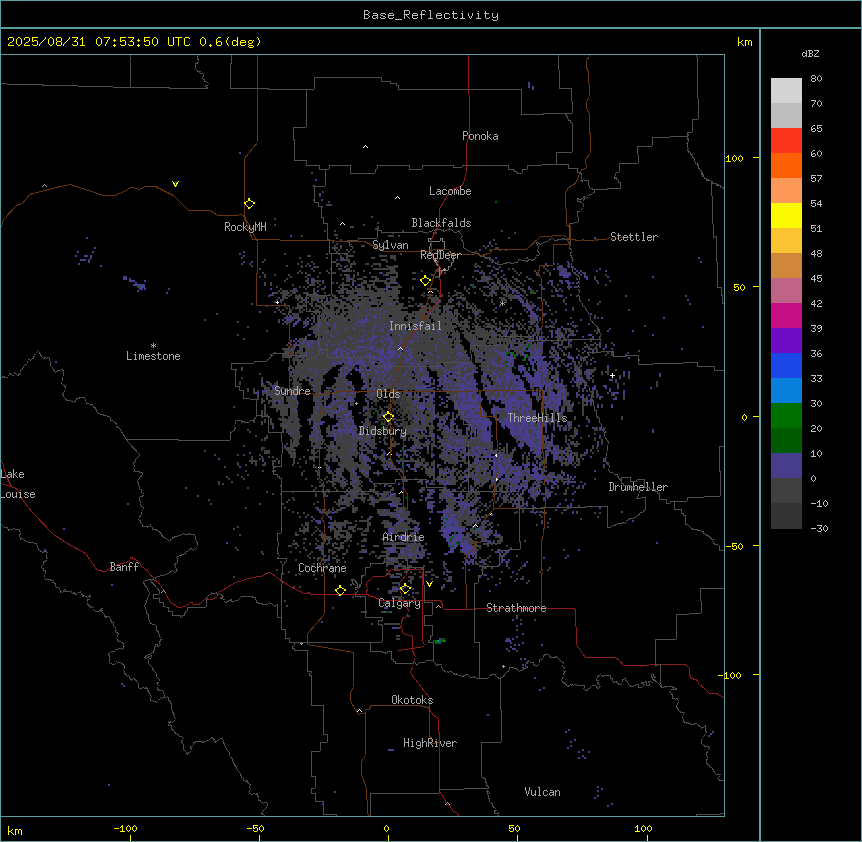Pick the yellow 54-51 dBZ legend swatch
The width and height of the screenshot is (862, 842).
pos(786,216)
